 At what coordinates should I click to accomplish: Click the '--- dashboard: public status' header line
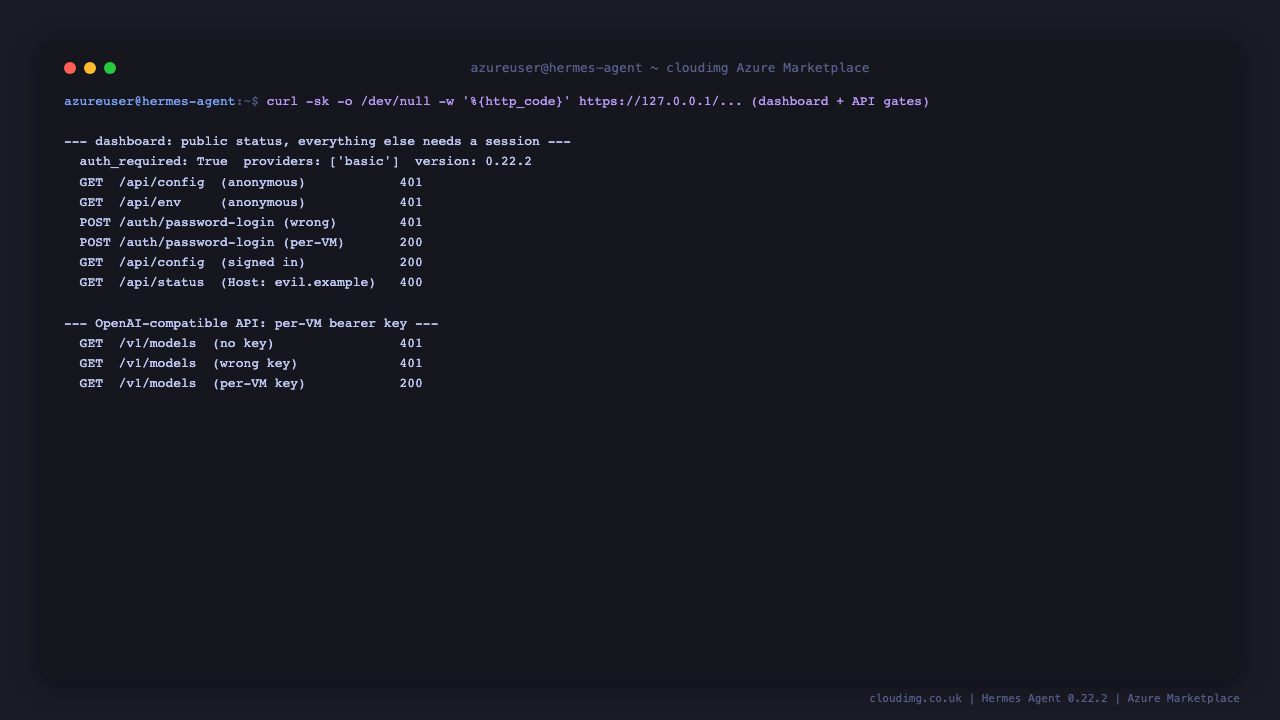point(317,142)
